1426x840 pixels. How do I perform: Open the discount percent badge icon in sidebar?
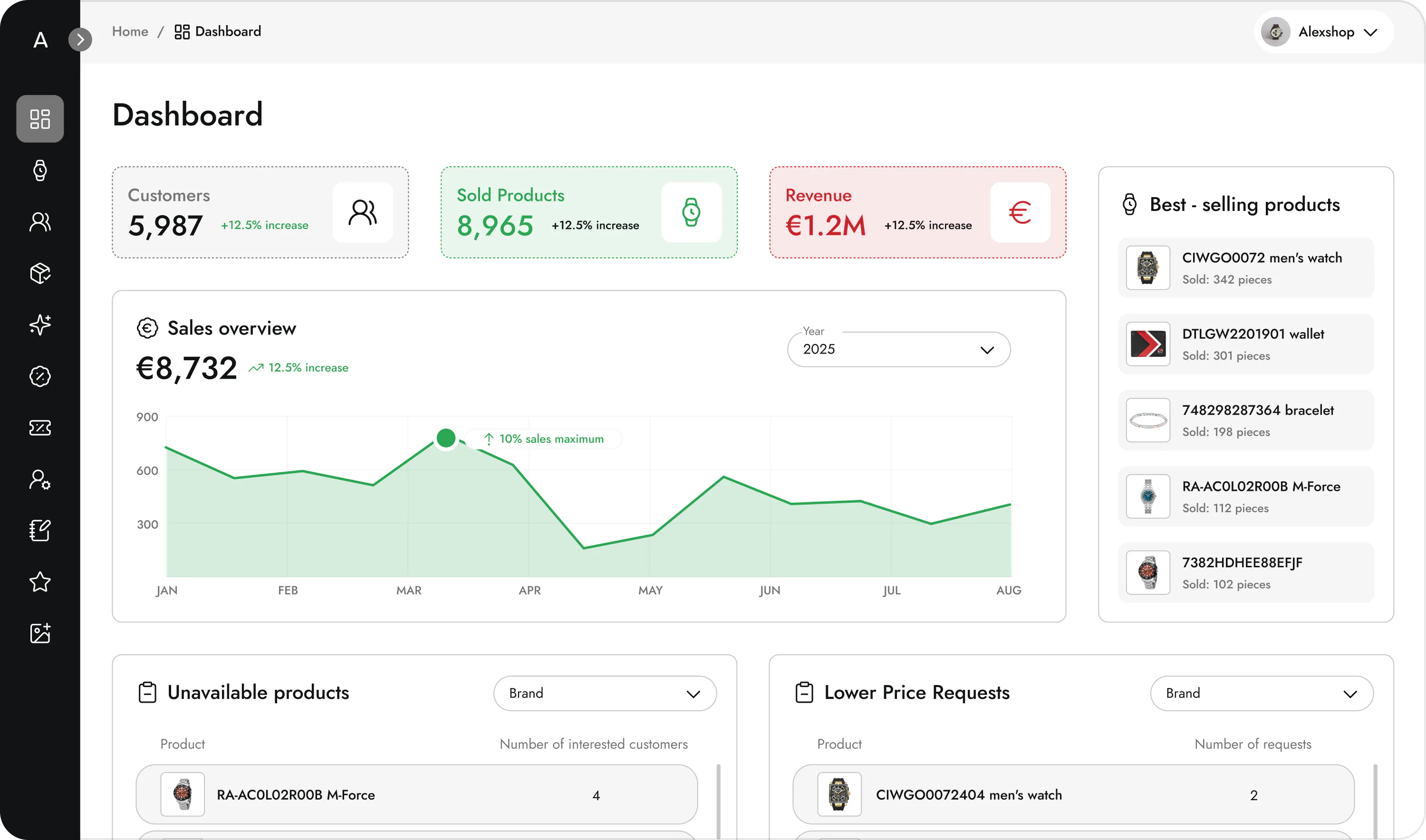pos(39,376)
